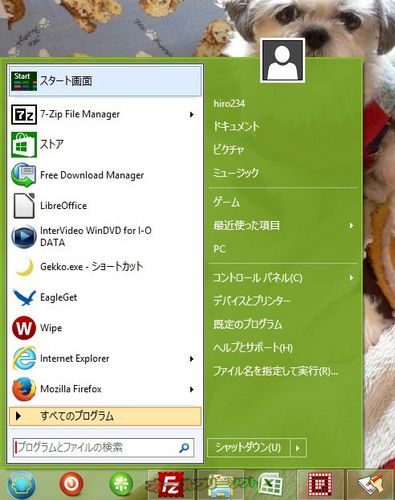395x500 pixels.
Task: Click the Start screen tile icon
Action: click(24, 81)
